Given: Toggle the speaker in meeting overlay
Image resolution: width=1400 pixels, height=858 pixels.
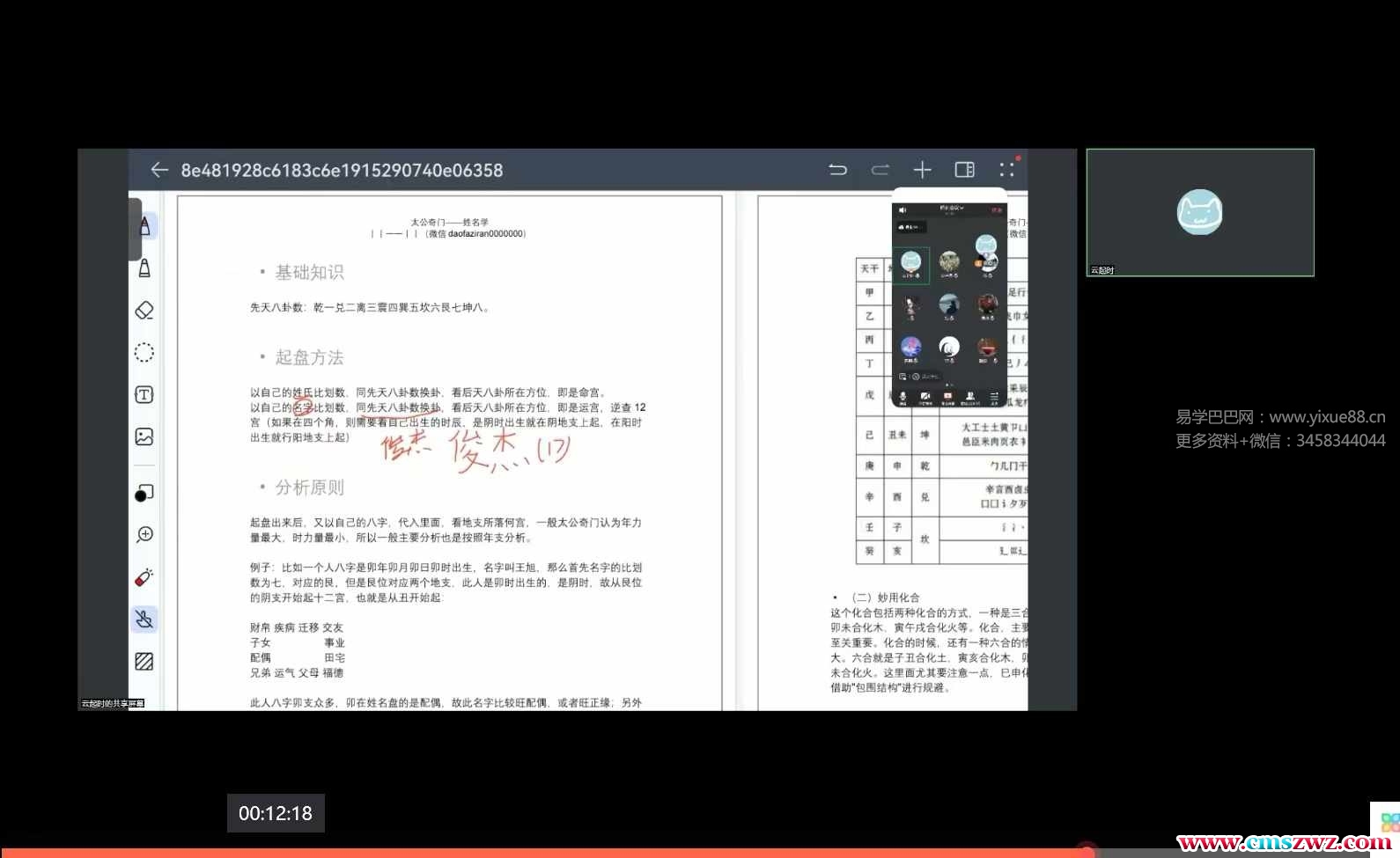Looking at the screenshot, I should tap(903, 210).
